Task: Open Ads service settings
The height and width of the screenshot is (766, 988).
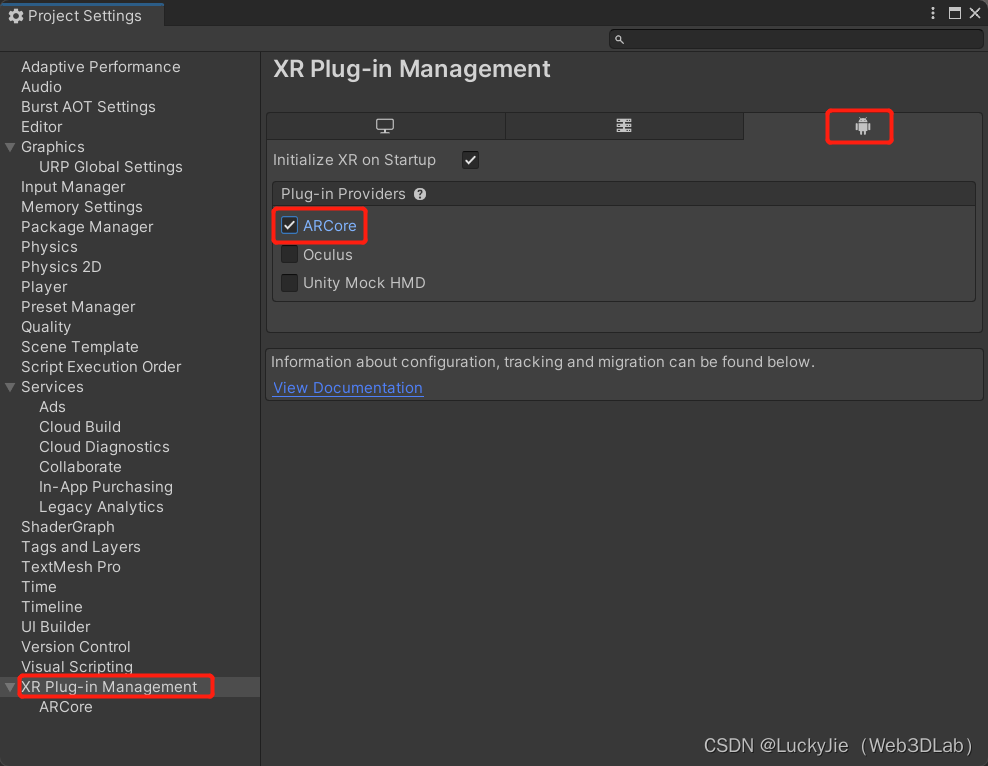Action: point(52,407)
